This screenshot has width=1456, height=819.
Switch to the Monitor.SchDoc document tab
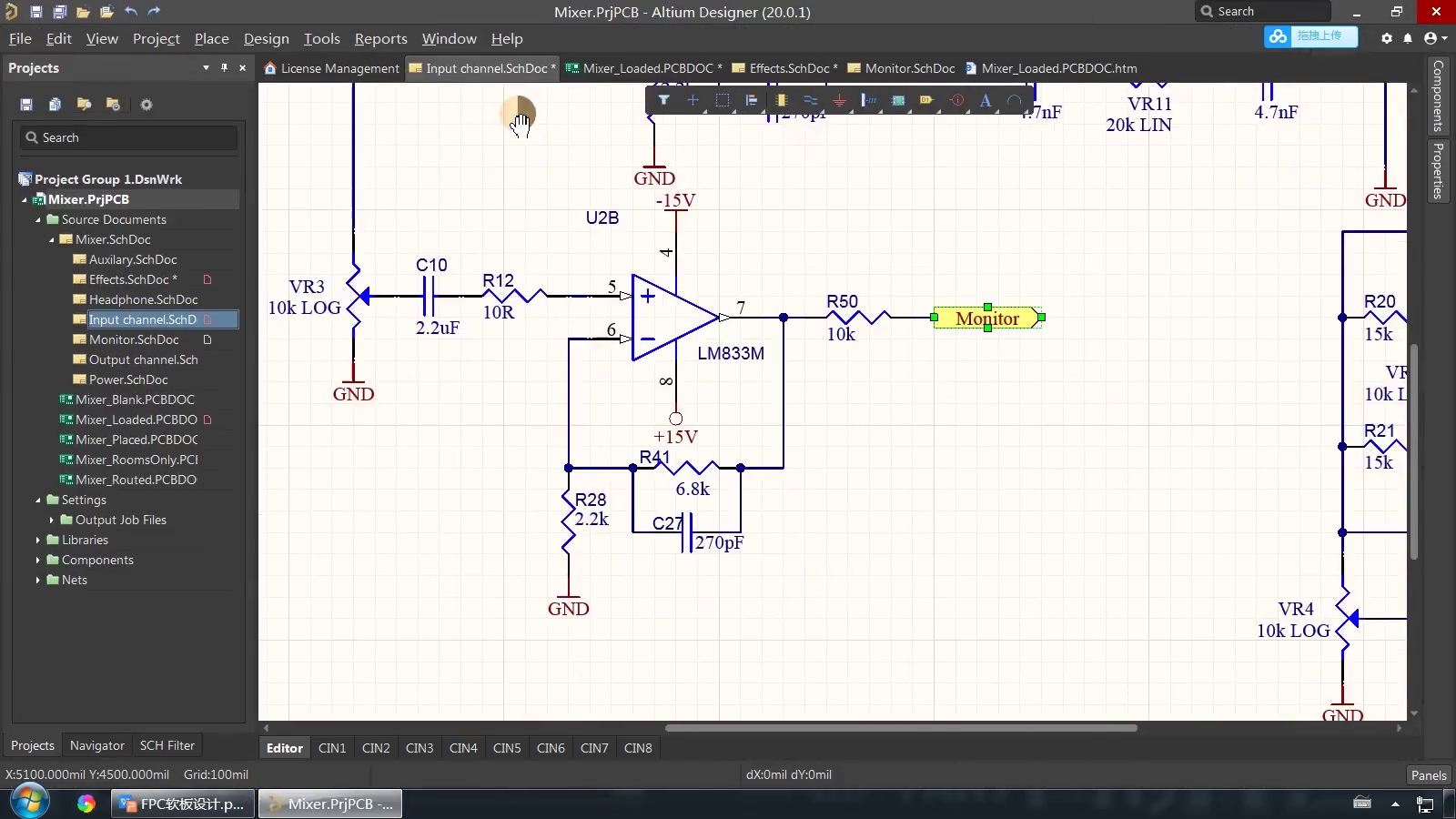906,68
